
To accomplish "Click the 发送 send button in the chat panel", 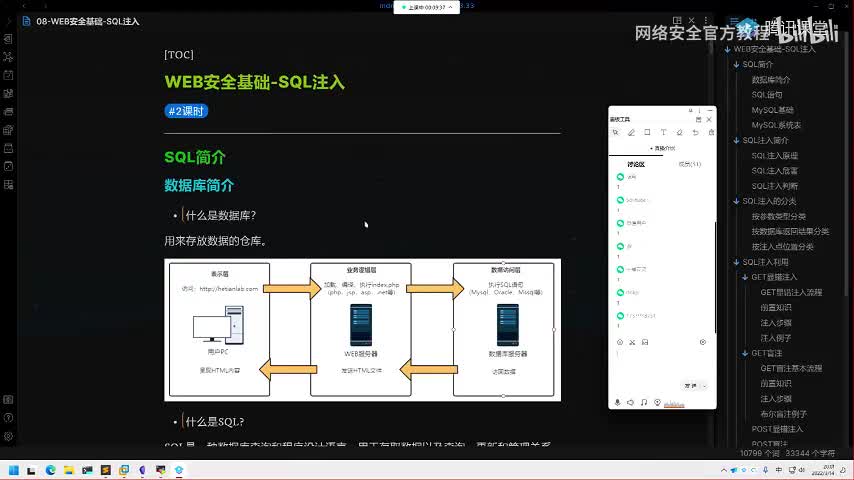I will [x=690, y=386].
